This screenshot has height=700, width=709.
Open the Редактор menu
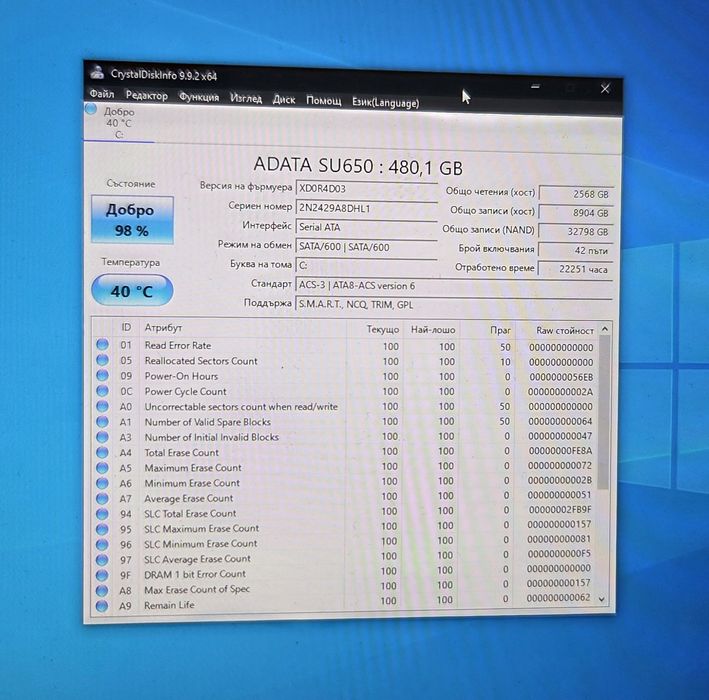click(147, 95)
